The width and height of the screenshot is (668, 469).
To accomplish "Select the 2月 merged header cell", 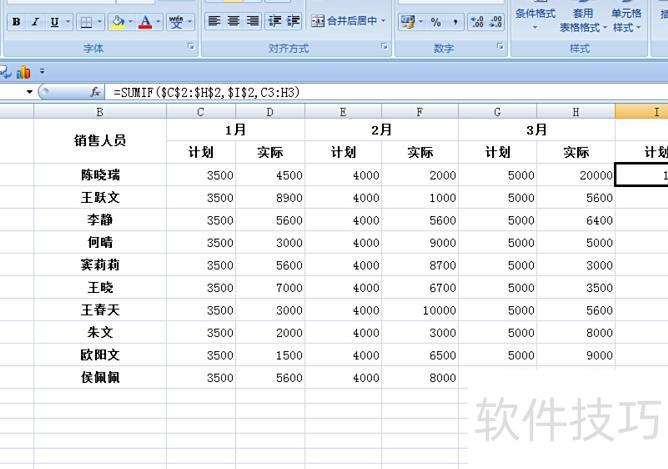I will tap(381, 130).
